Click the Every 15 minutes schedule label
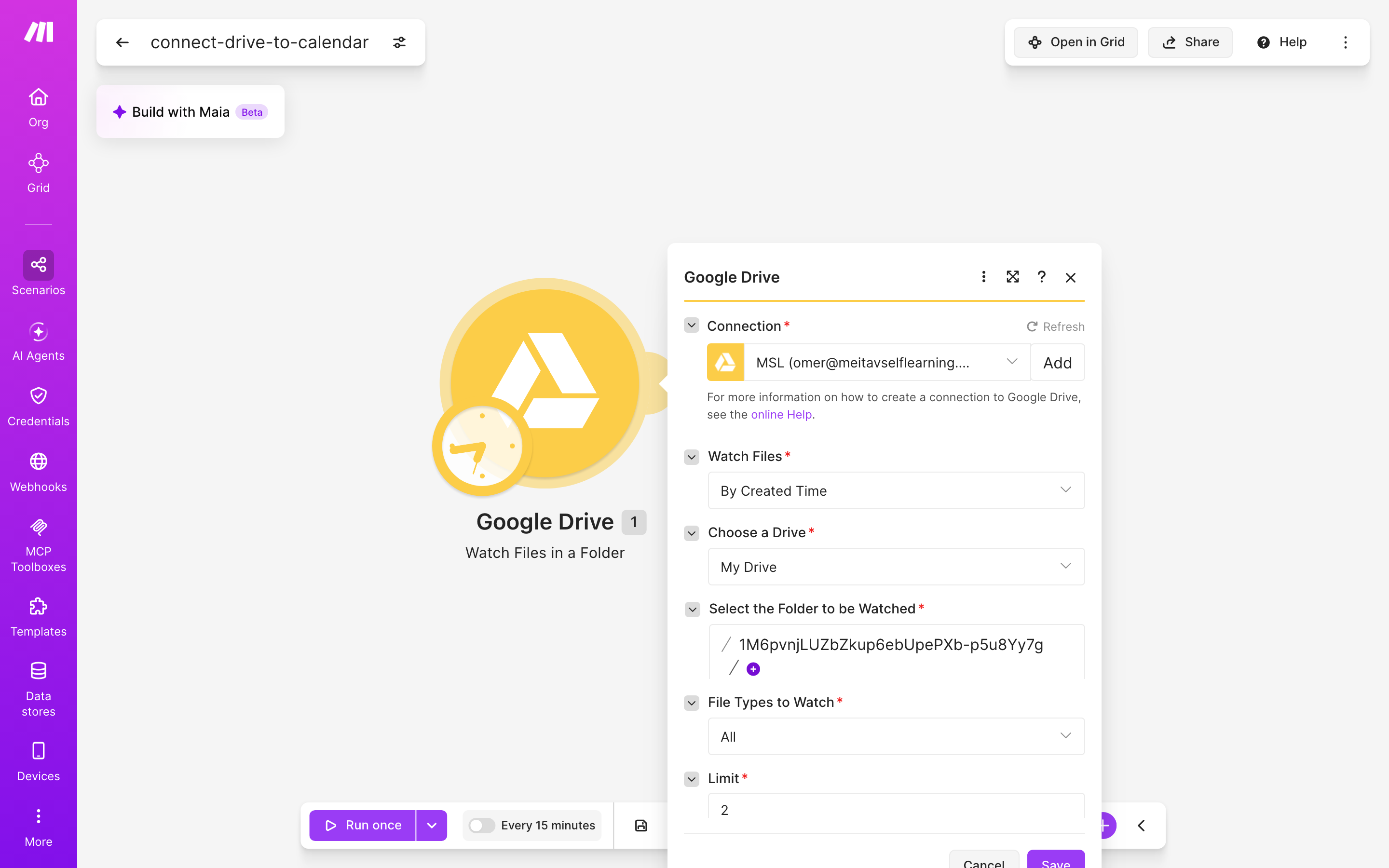 pyautogui.click(x=547, y=826)
